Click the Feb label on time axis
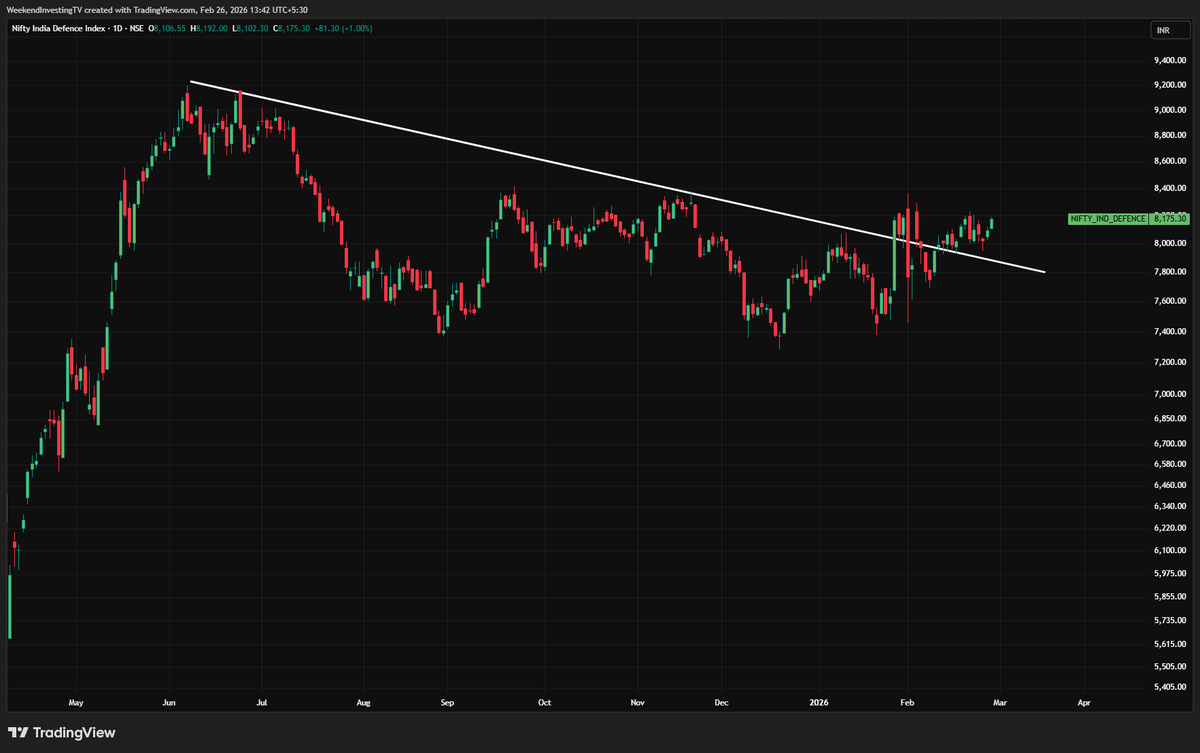 (x=906, y=703)
